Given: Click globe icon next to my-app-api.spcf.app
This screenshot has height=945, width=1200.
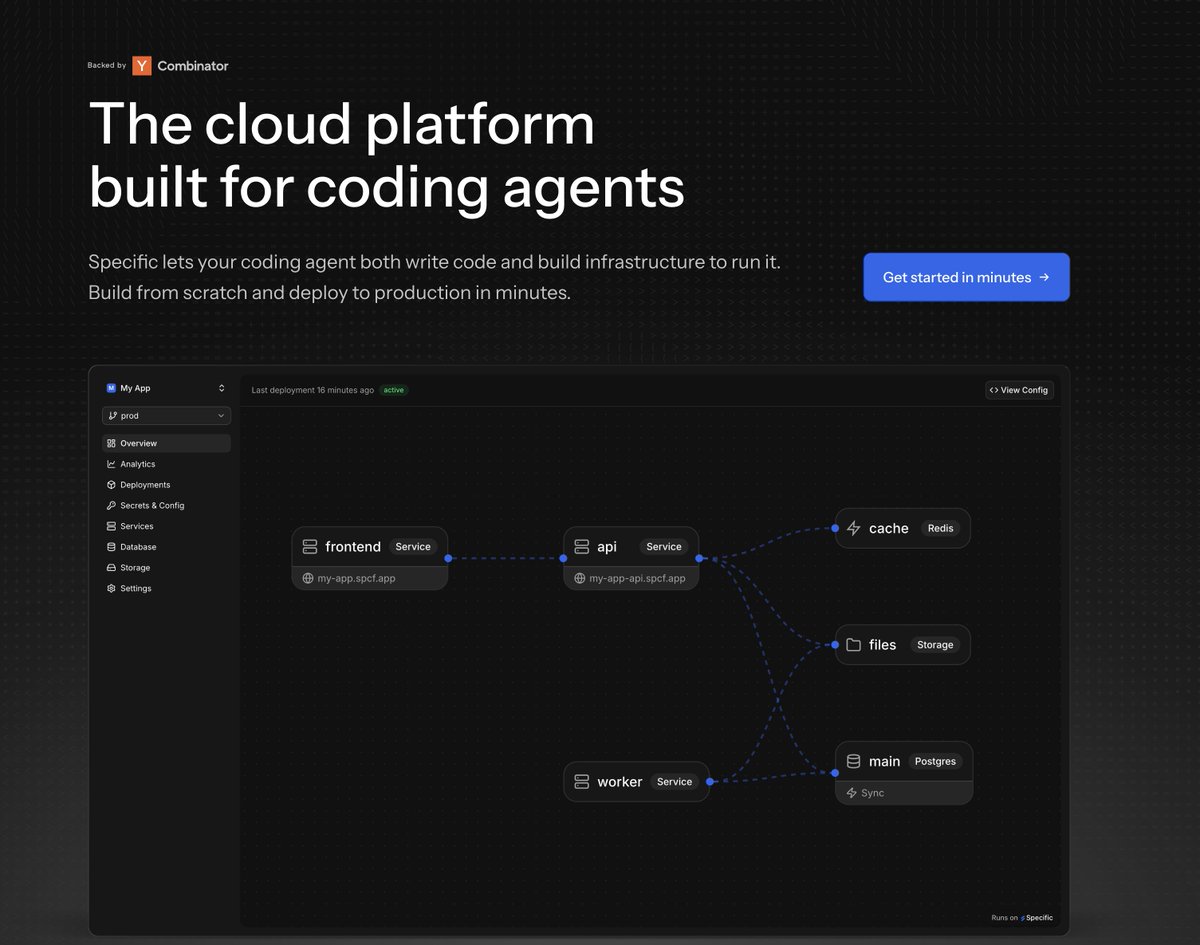Looking at the screenshot, I should [x=580, y=578].
